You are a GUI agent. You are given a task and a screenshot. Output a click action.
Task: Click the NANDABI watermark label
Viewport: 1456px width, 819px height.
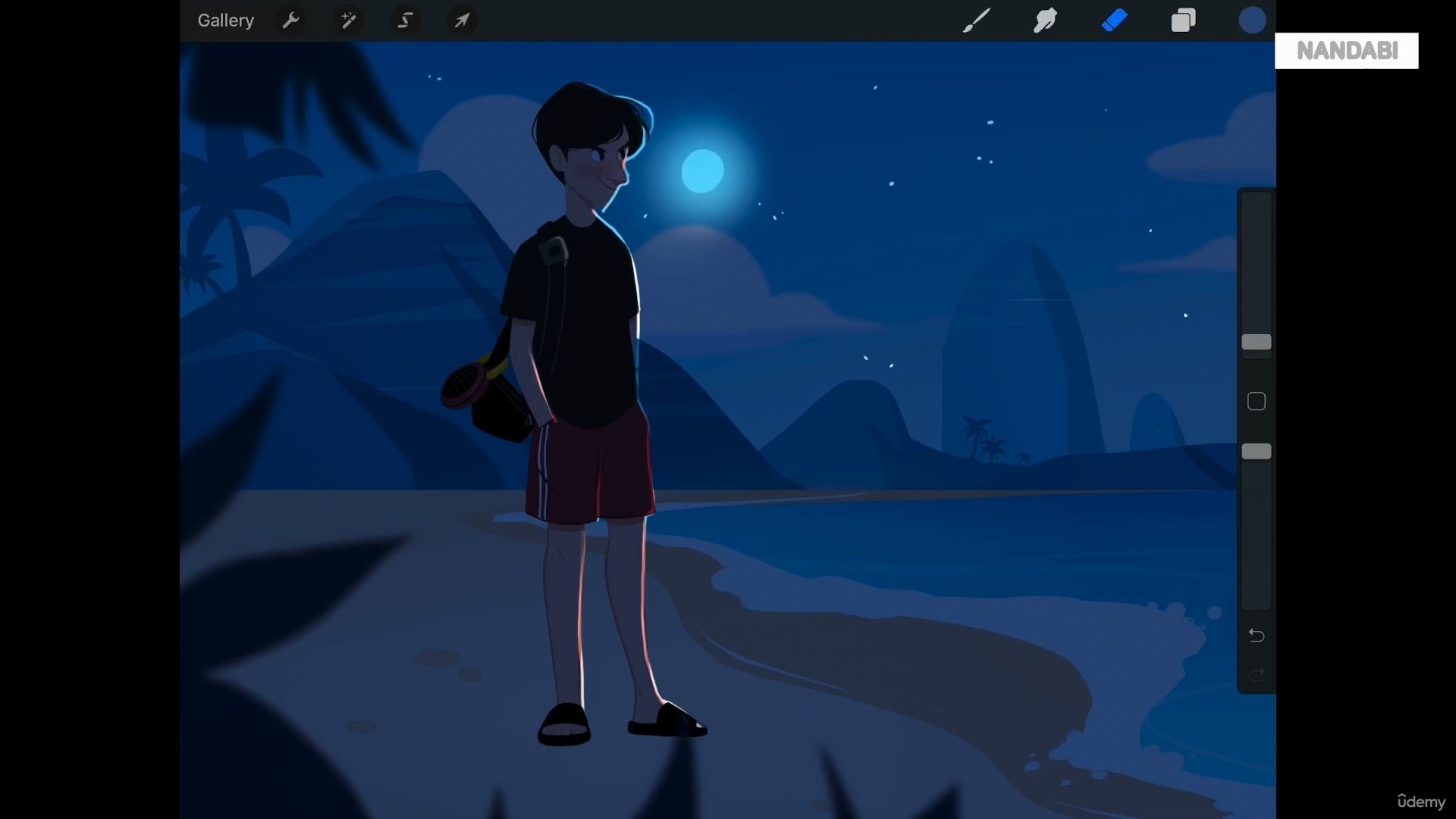click(1347, 51)
